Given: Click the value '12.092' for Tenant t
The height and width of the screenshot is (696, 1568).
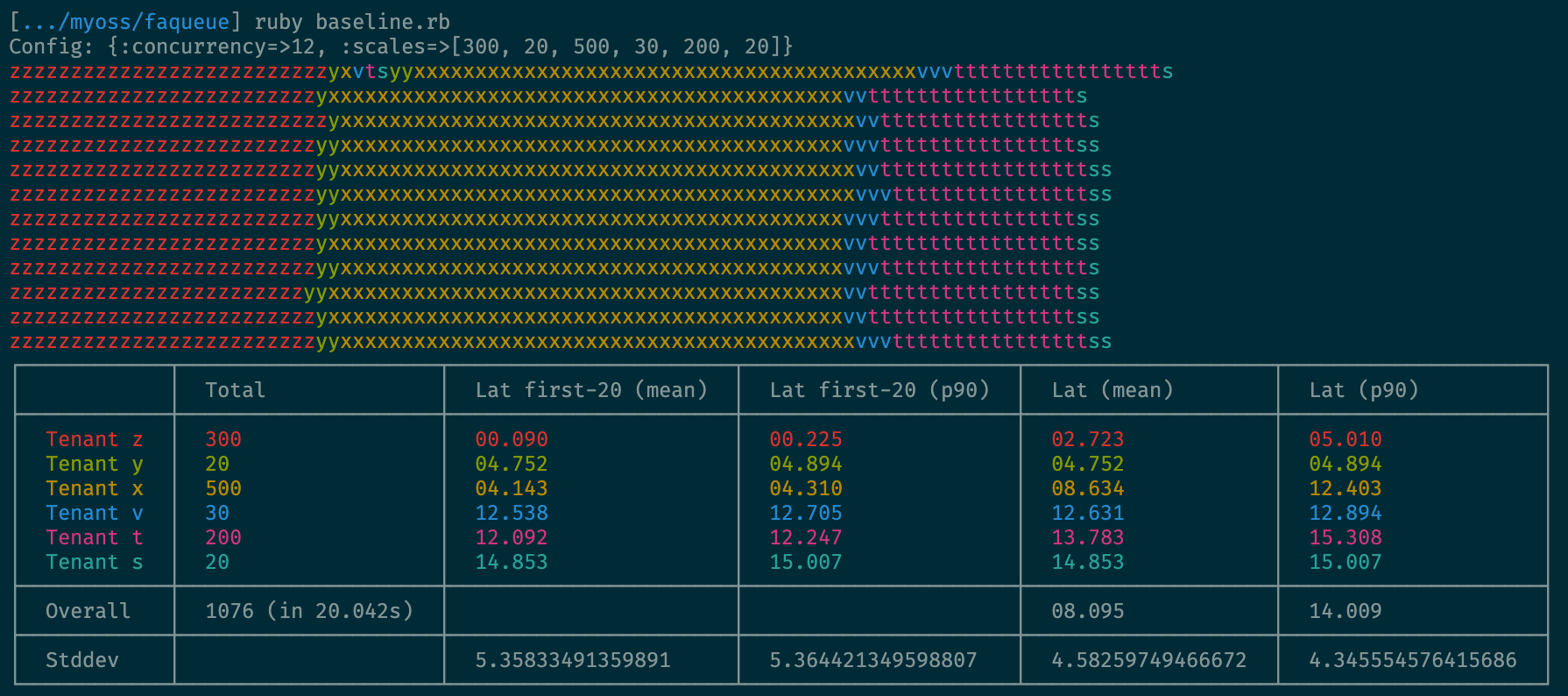Looking at the screenshot, I should pos(512,537).
